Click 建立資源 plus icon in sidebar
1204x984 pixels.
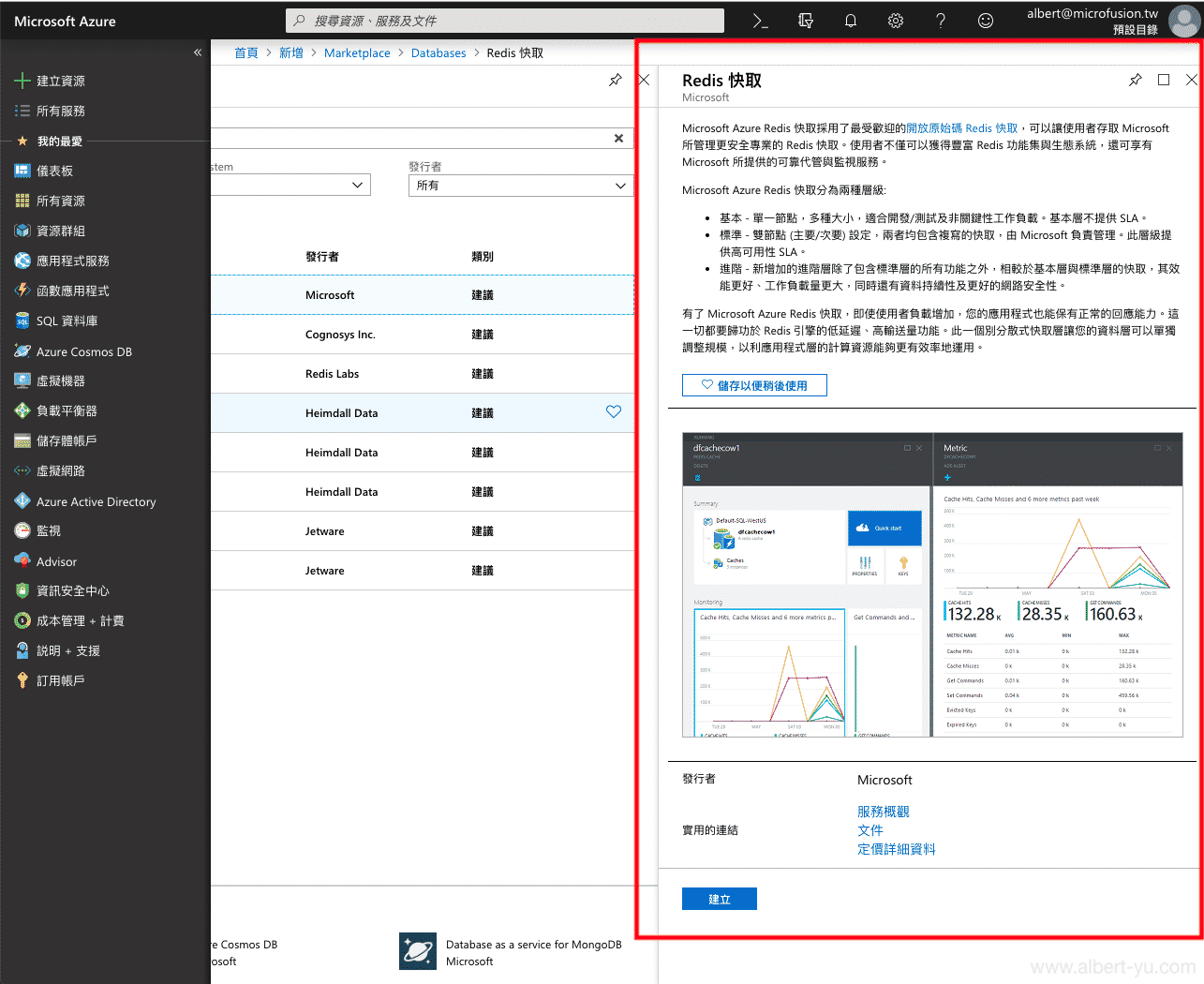pyautogui.click(x=22, y=81)
